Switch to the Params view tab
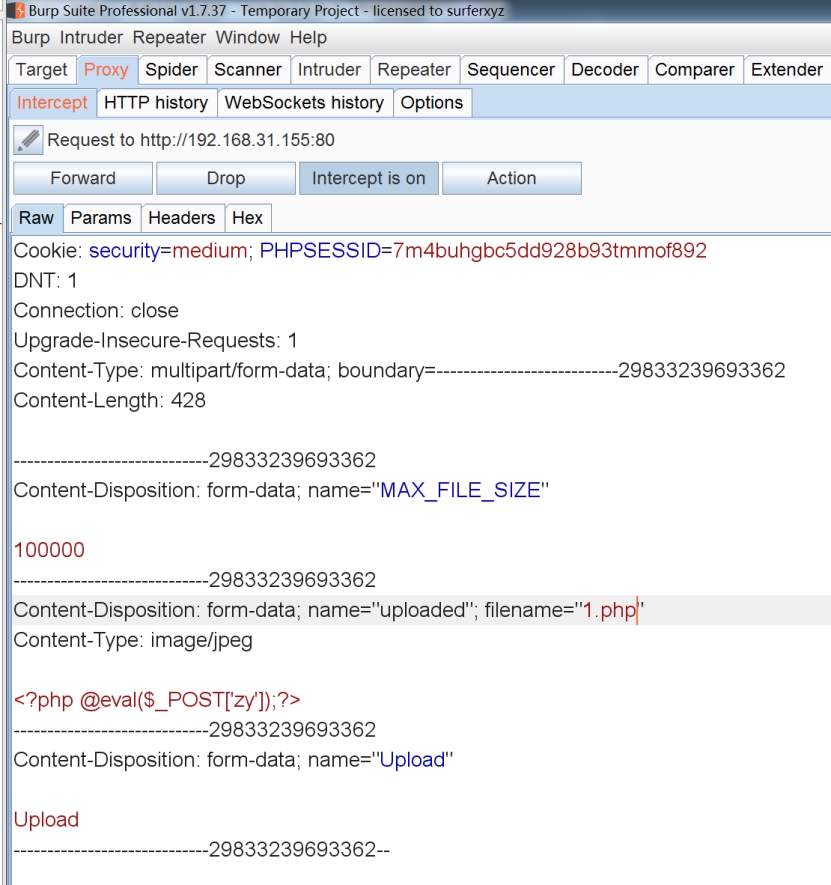Viewport: 831px width, 885px height. tap(101, 218)
